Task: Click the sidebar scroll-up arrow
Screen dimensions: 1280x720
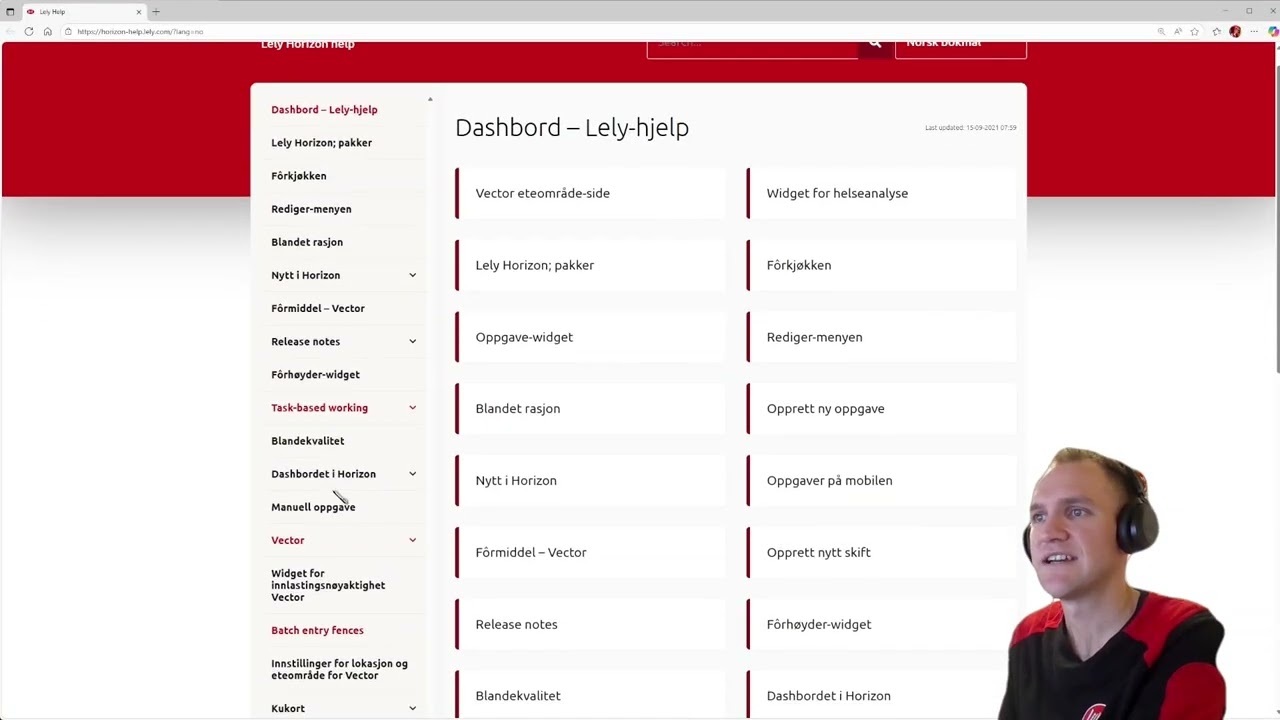Action: point(430,99)
